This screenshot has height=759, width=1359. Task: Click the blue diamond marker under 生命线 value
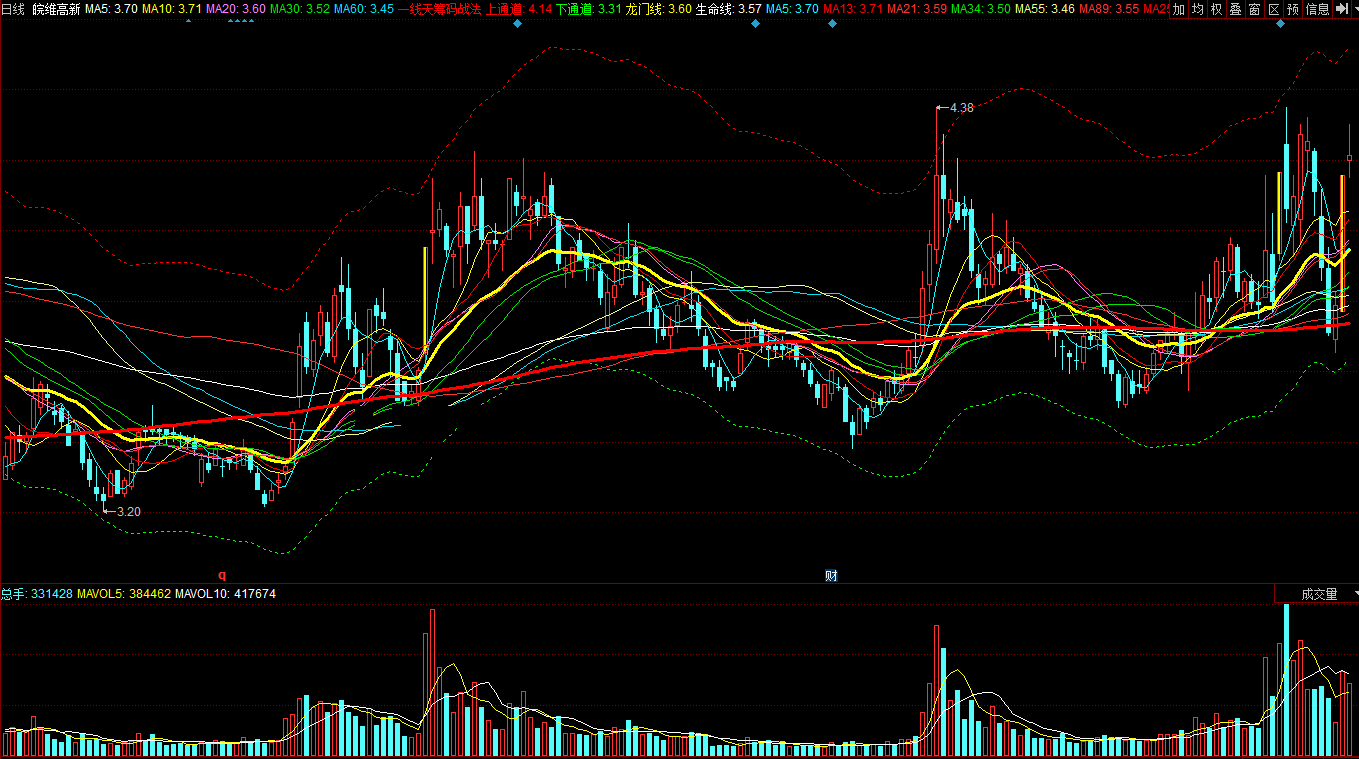pyautogui.click(x=755, y=23)
